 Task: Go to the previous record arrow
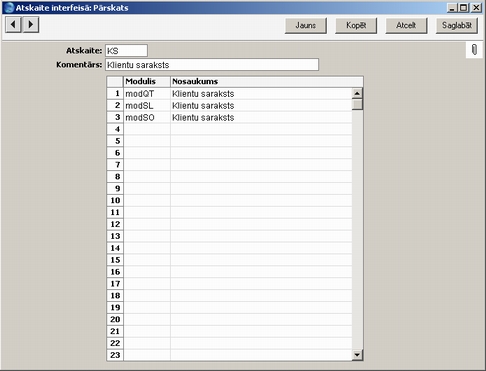13,25
